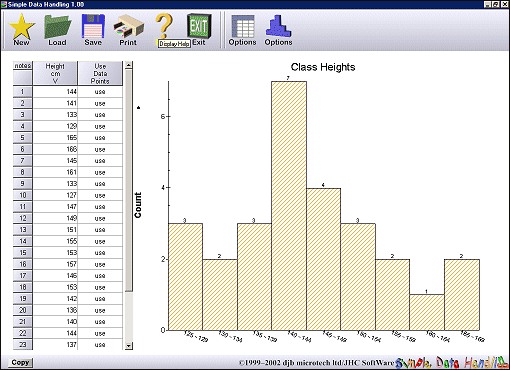Click height cell in row 22
Screen dimensions: 510x370
click(55, 333)
